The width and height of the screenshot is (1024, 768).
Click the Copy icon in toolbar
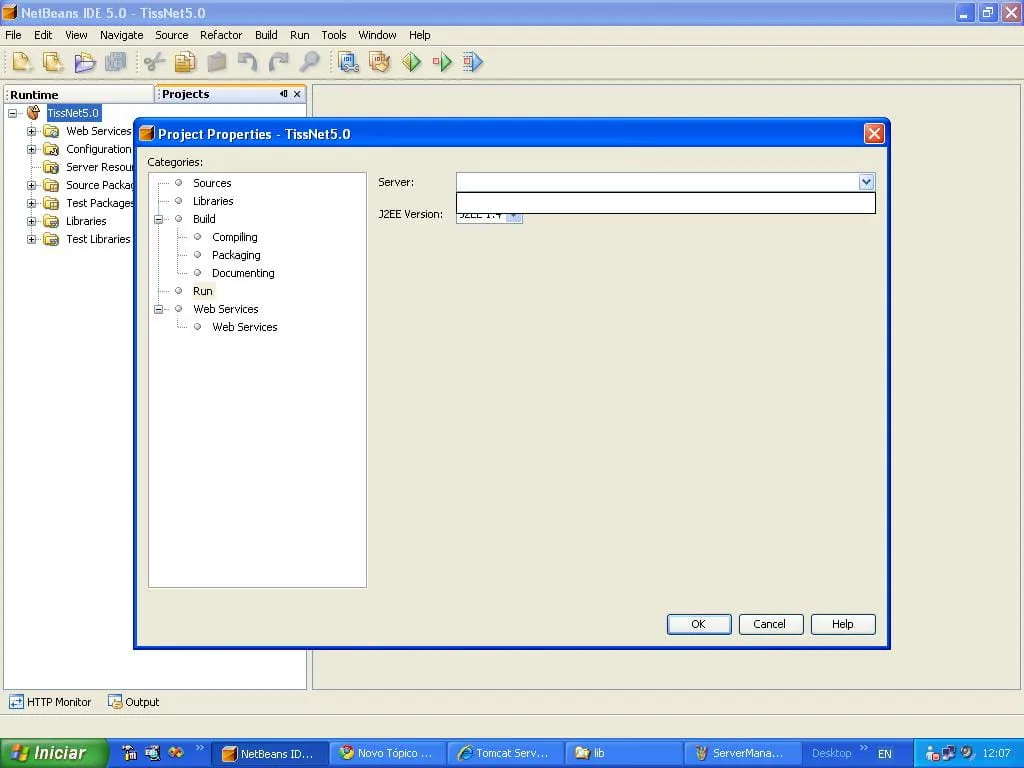[x=185, y=62]
